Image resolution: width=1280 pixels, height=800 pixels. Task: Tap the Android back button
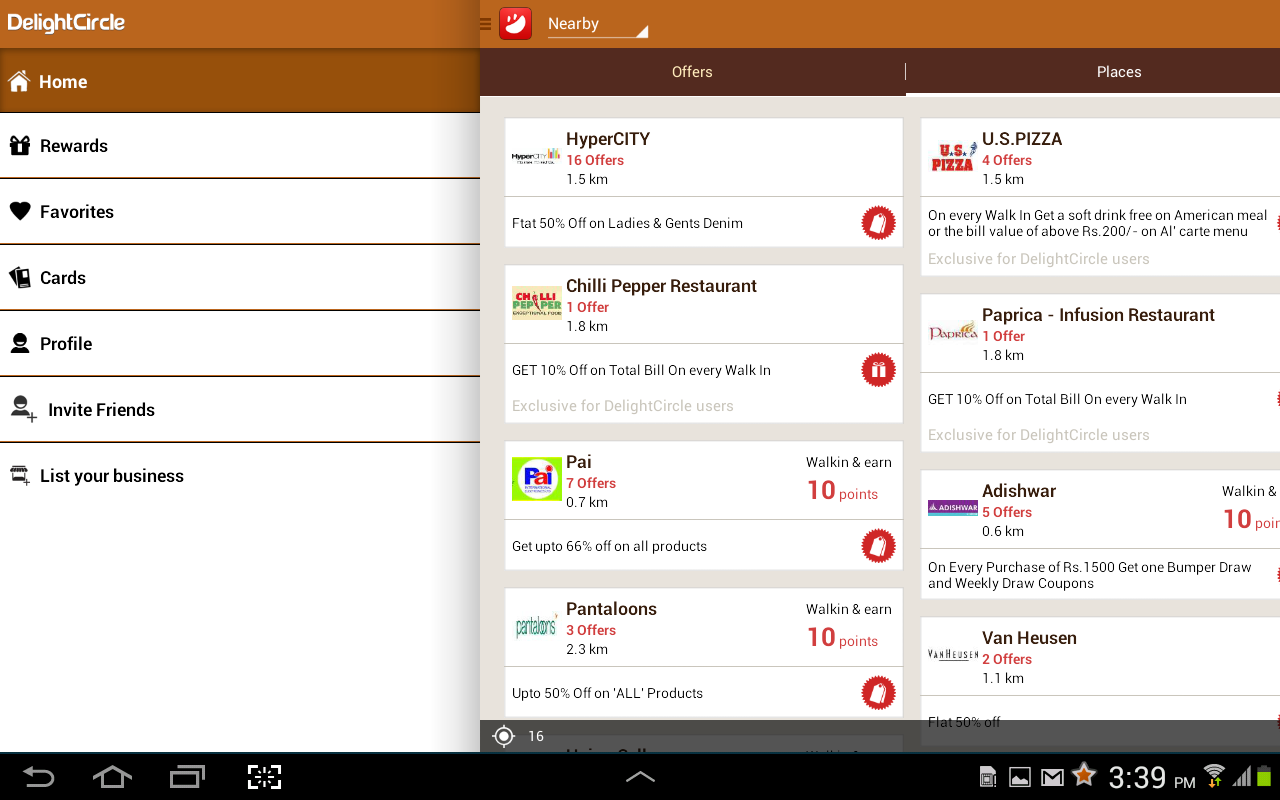38,777
